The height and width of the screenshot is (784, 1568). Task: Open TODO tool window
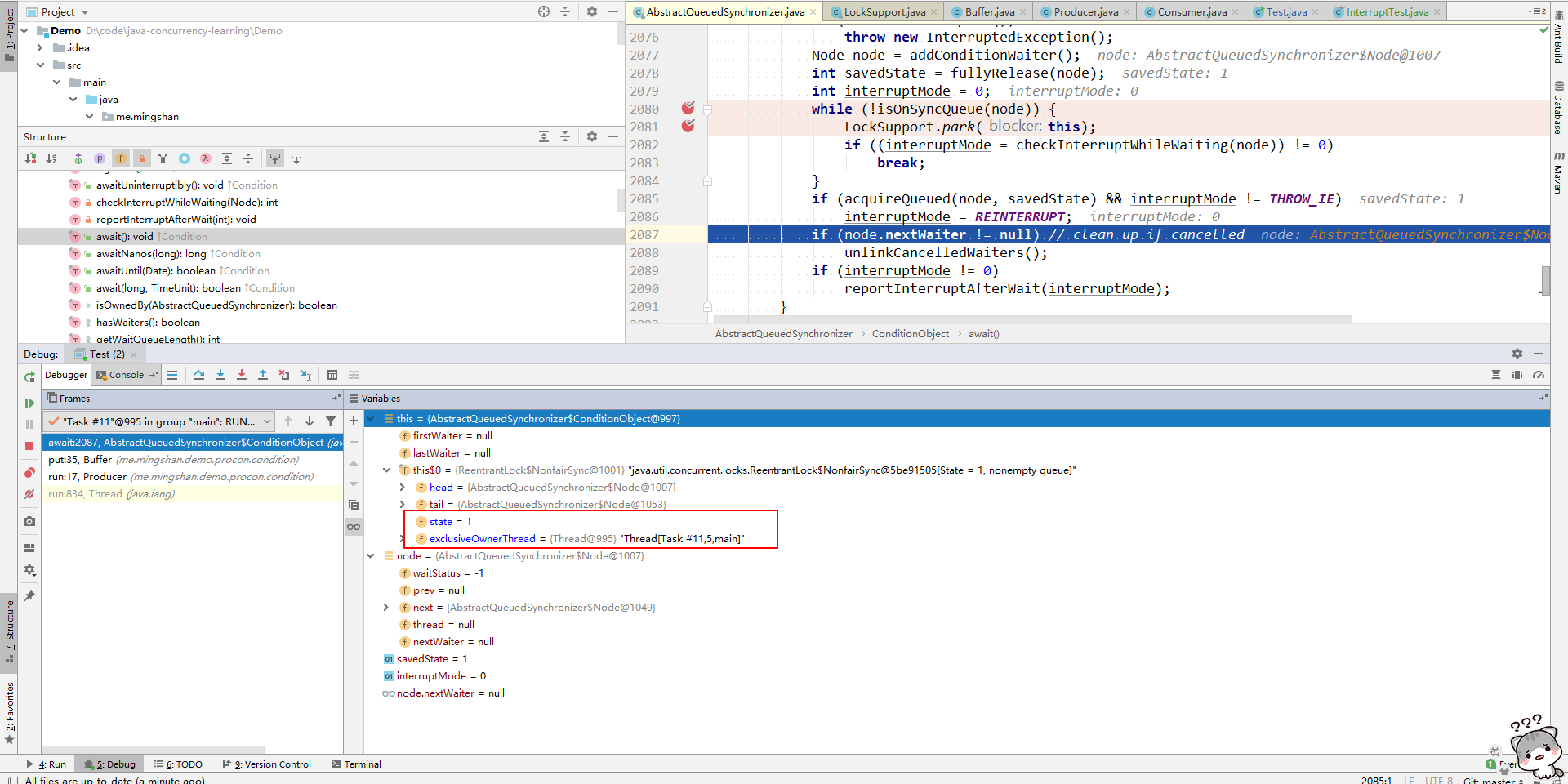[178, 764]
